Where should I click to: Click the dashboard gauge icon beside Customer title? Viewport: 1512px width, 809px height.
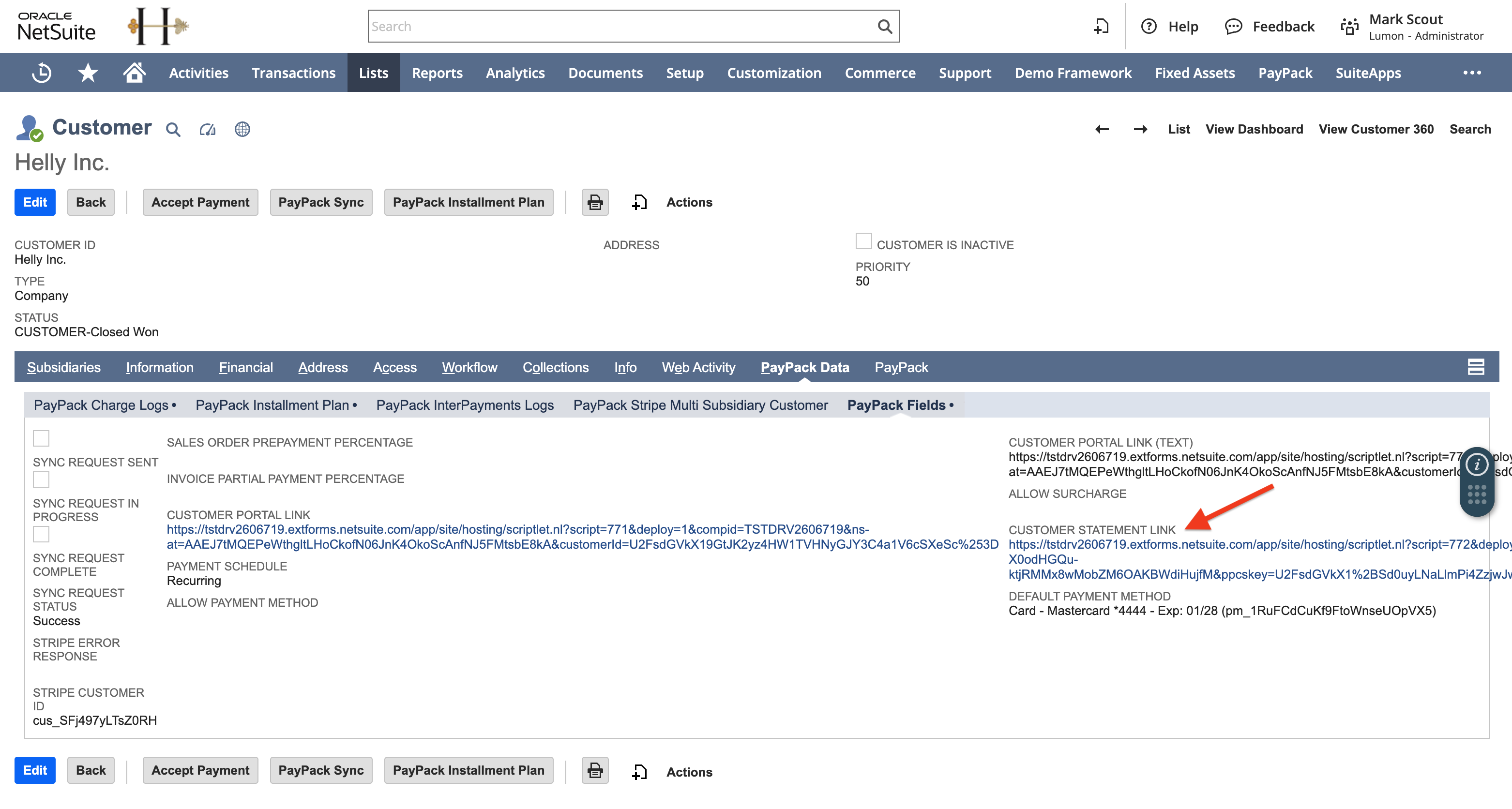(x=208, y=129)
